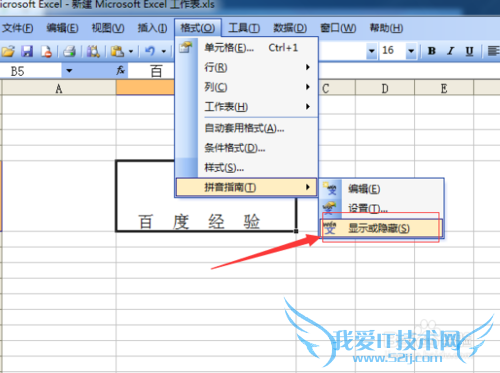This screenshot has width=500, height=373.
Task: Choose 设置(T)... in phonetic guide submenu
Action: 382,209
